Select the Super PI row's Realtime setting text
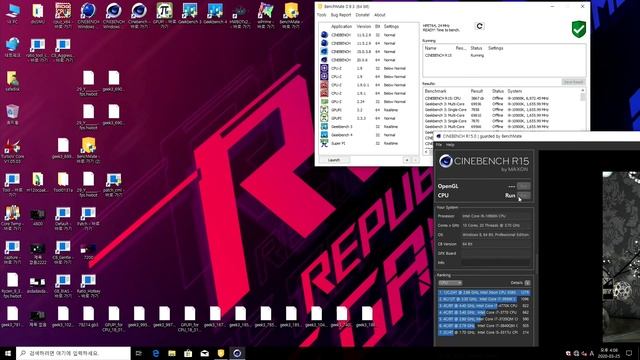The width and height of the screenshot is (640, 360). click(391, 143)
